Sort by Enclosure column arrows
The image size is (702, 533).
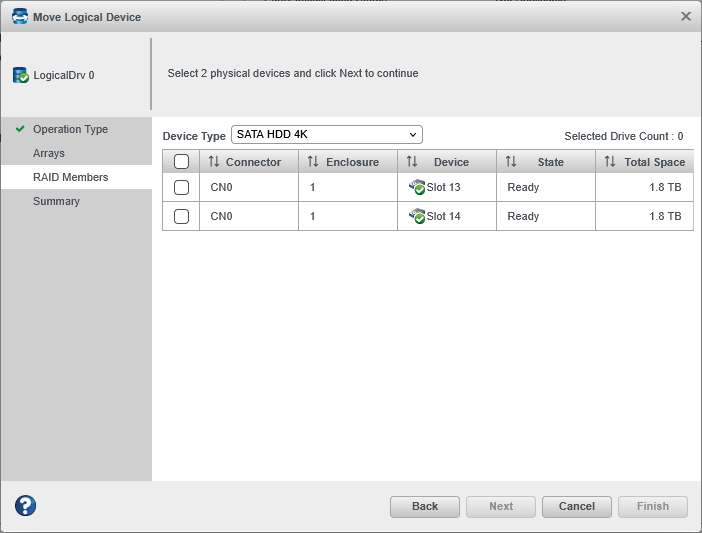pyautogui.click(x=313, y=162)
